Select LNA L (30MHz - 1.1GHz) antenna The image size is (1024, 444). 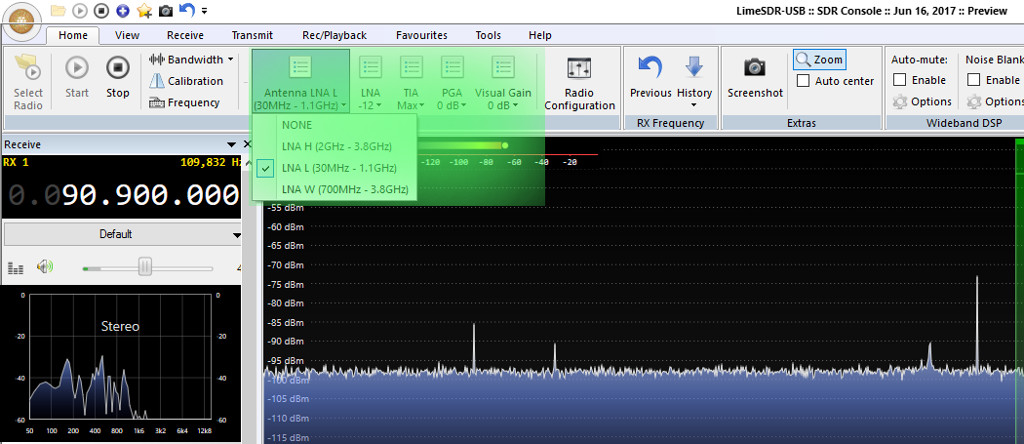[x=334, y=168]
